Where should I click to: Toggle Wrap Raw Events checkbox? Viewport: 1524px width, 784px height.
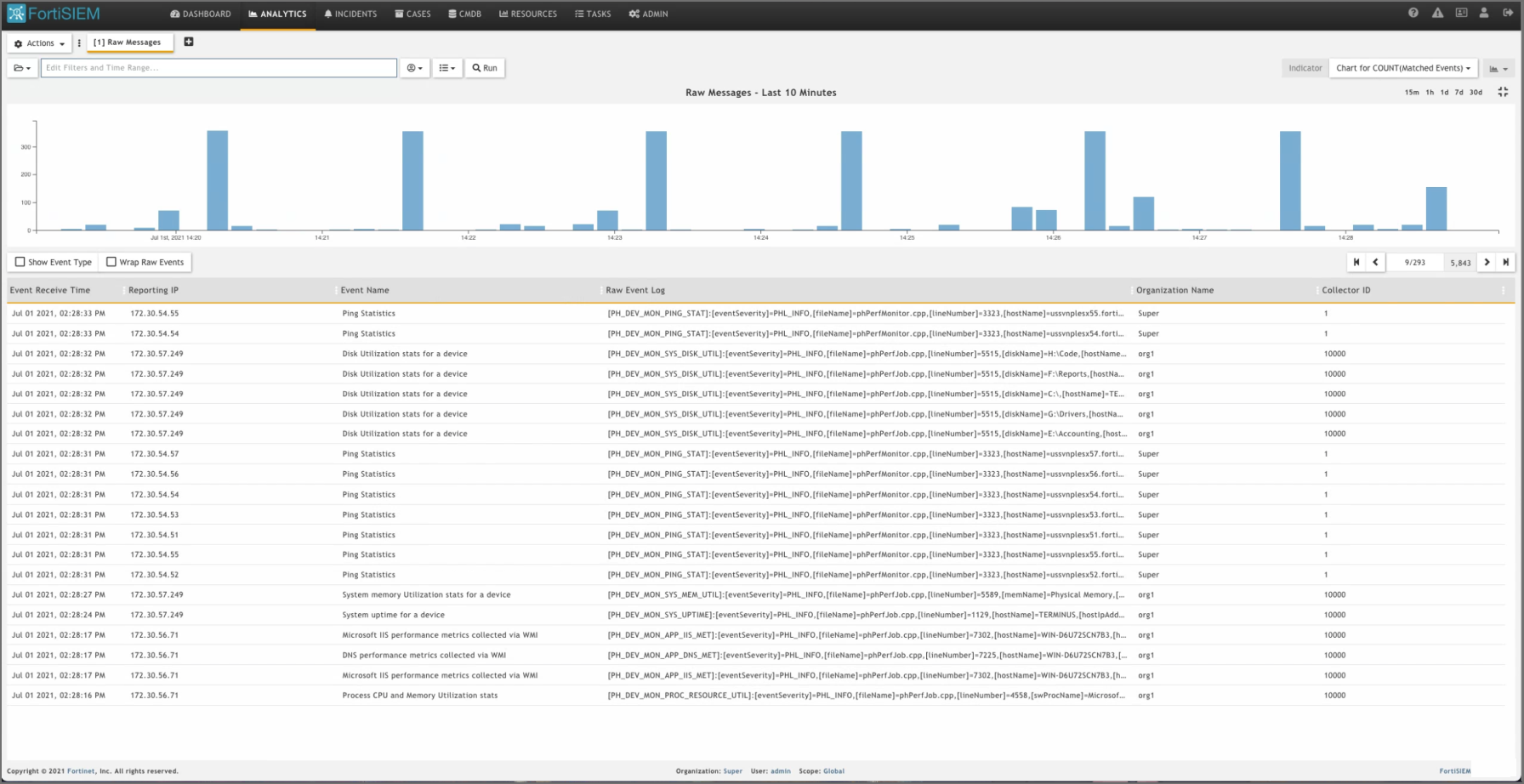(111, 262)
